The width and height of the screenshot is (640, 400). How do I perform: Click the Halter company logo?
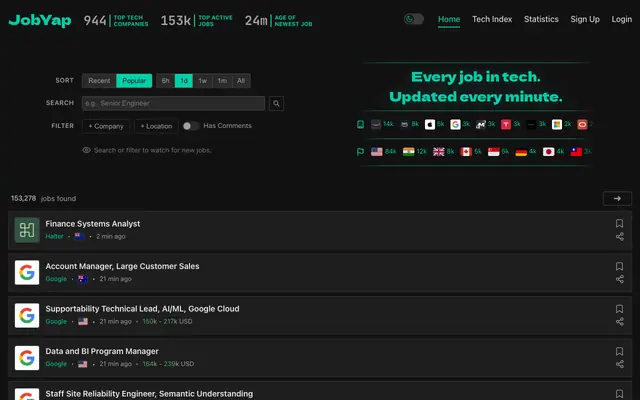tap(27, 230)
